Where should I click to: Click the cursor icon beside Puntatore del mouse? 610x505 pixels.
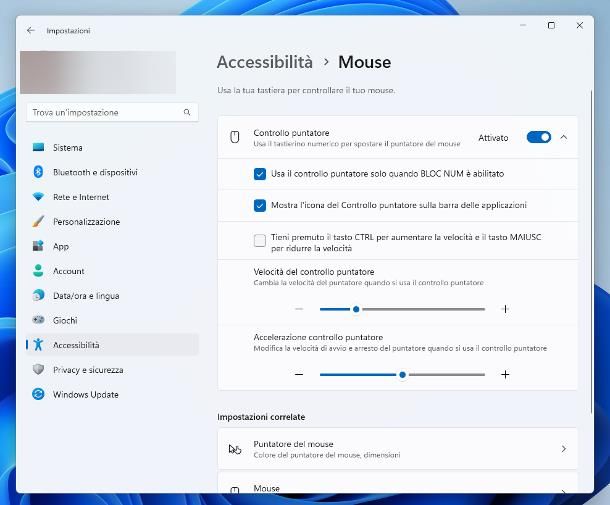tap(235, 449)
